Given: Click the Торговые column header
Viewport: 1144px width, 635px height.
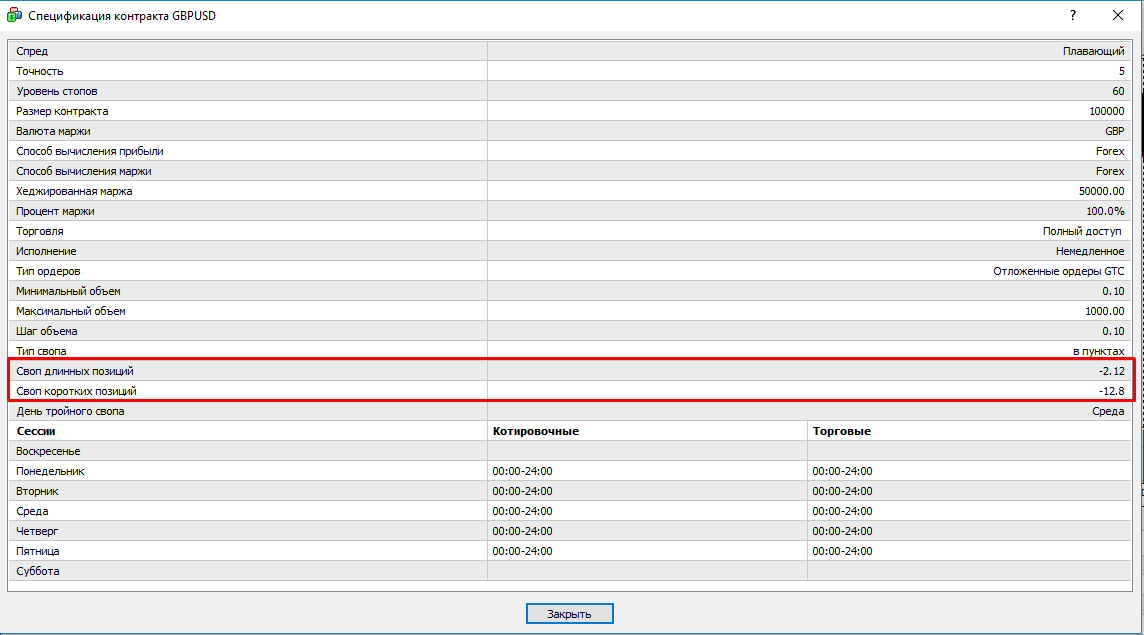Looking at the screenshot, I should coord(842,431).
